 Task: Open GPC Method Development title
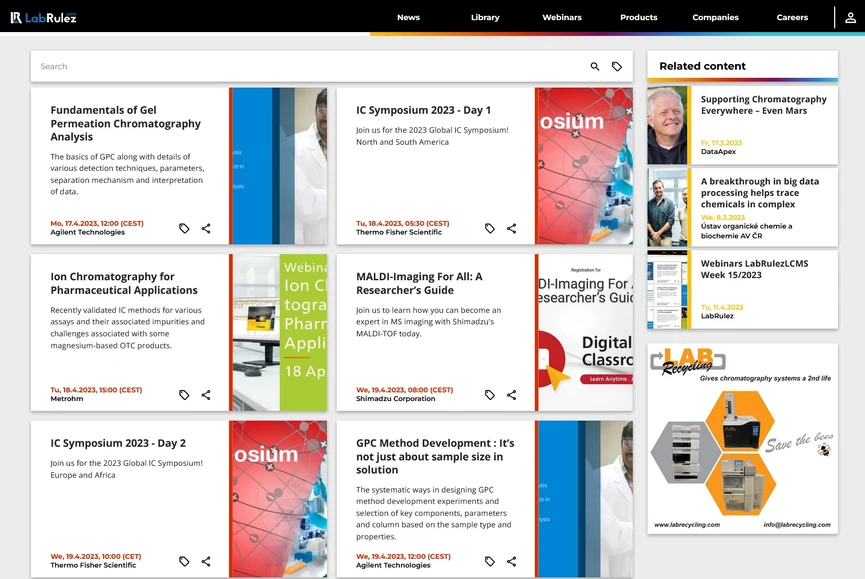point(435,457)
